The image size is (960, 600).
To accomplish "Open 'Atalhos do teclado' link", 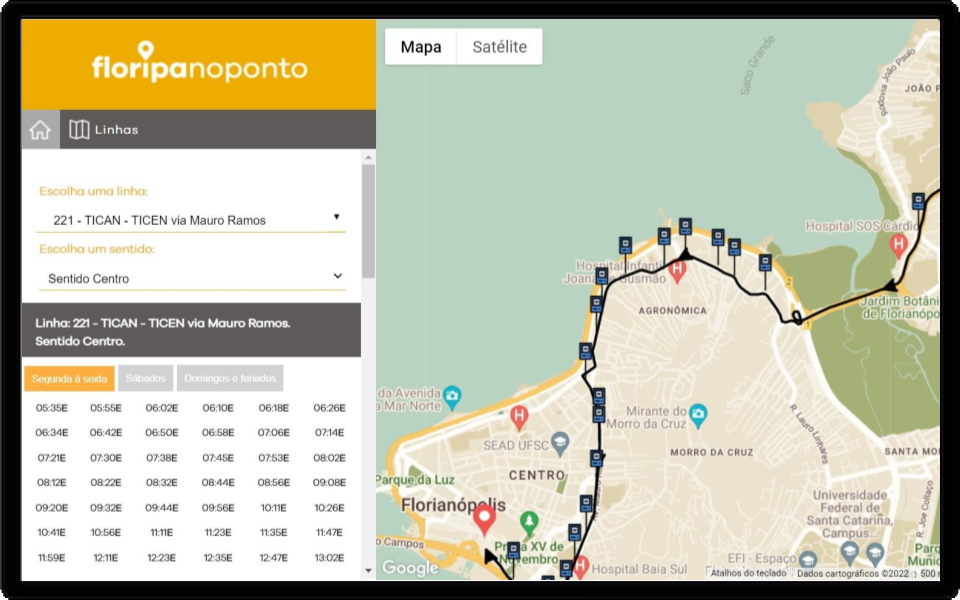I will click(748, 573).
